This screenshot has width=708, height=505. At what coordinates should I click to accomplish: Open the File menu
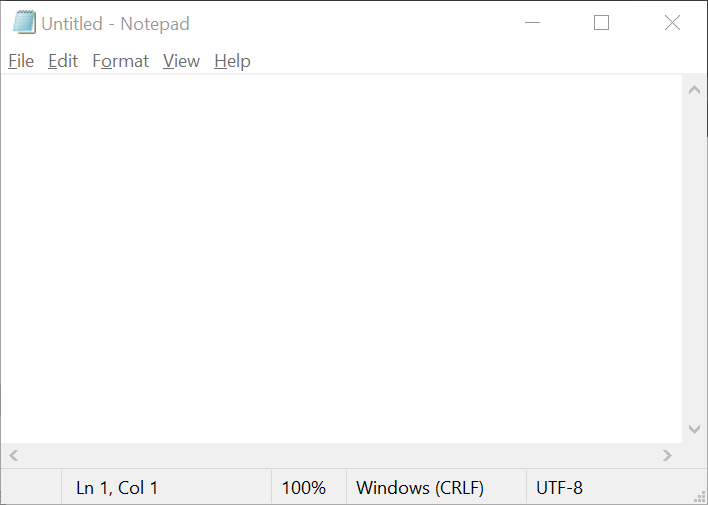point(21,61)
